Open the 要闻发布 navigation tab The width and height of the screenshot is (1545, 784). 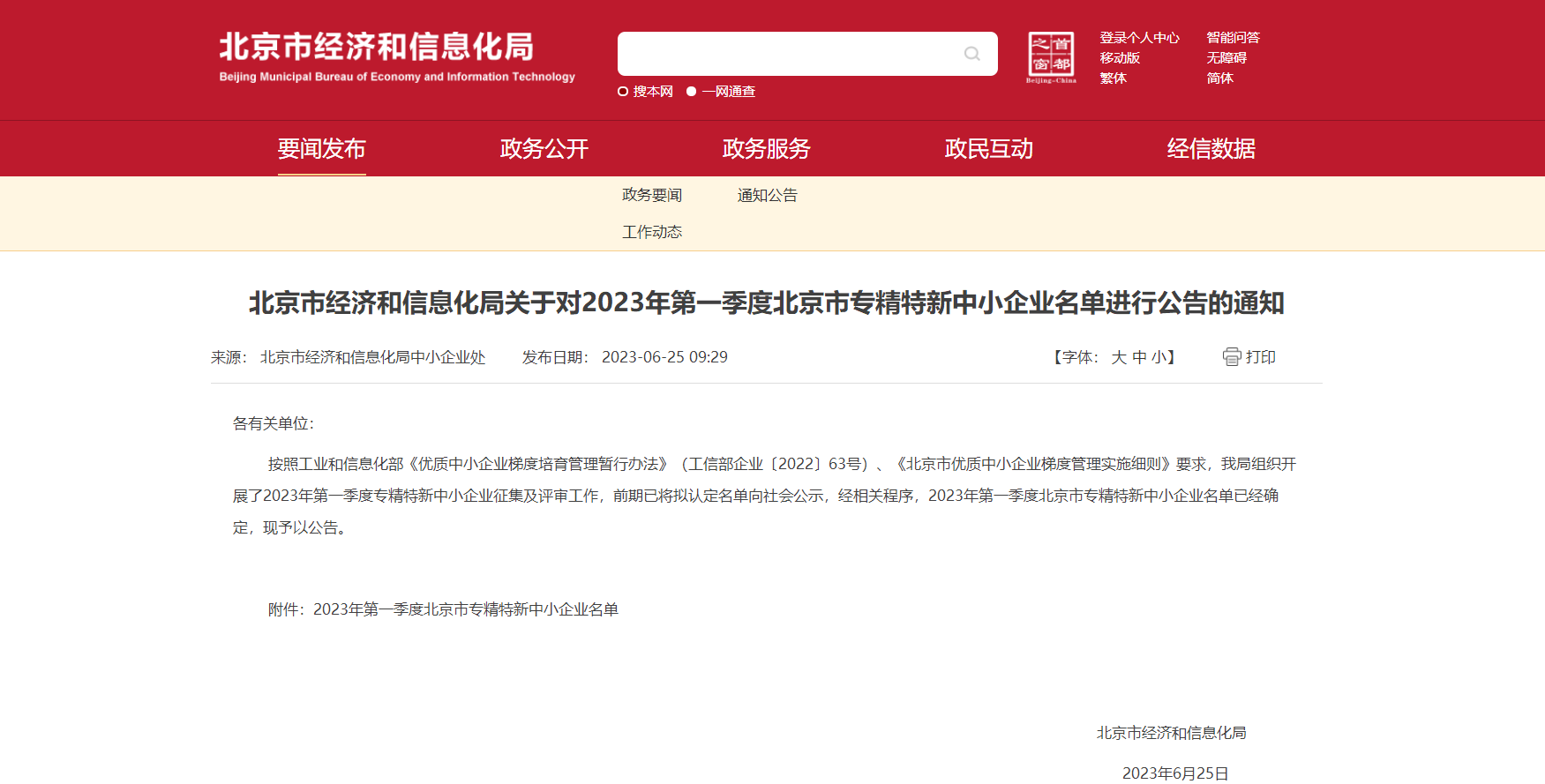[x=322, y=149]
